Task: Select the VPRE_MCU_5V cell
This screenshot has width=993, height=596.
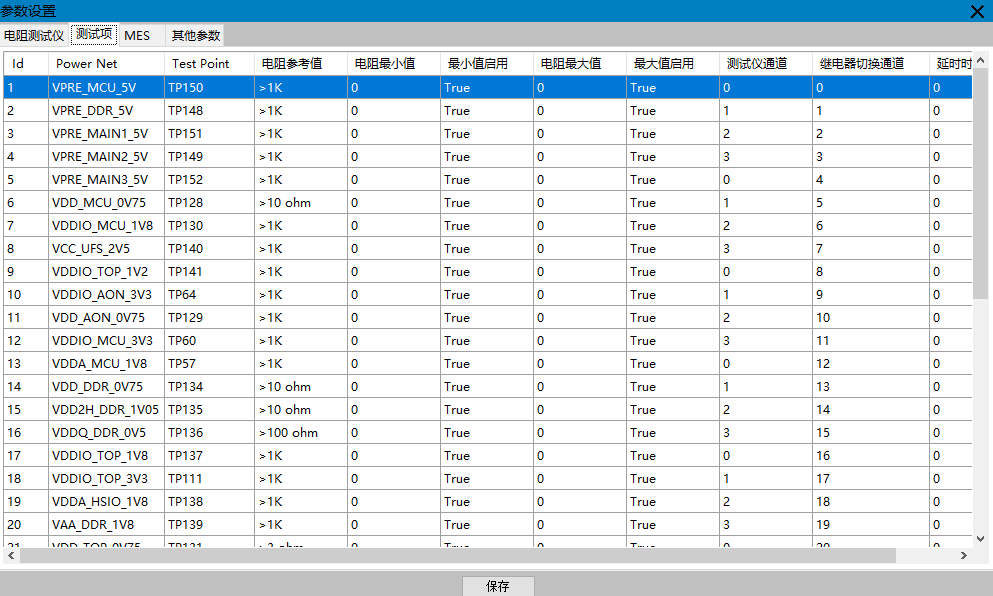Action: [x=106, y=87]
